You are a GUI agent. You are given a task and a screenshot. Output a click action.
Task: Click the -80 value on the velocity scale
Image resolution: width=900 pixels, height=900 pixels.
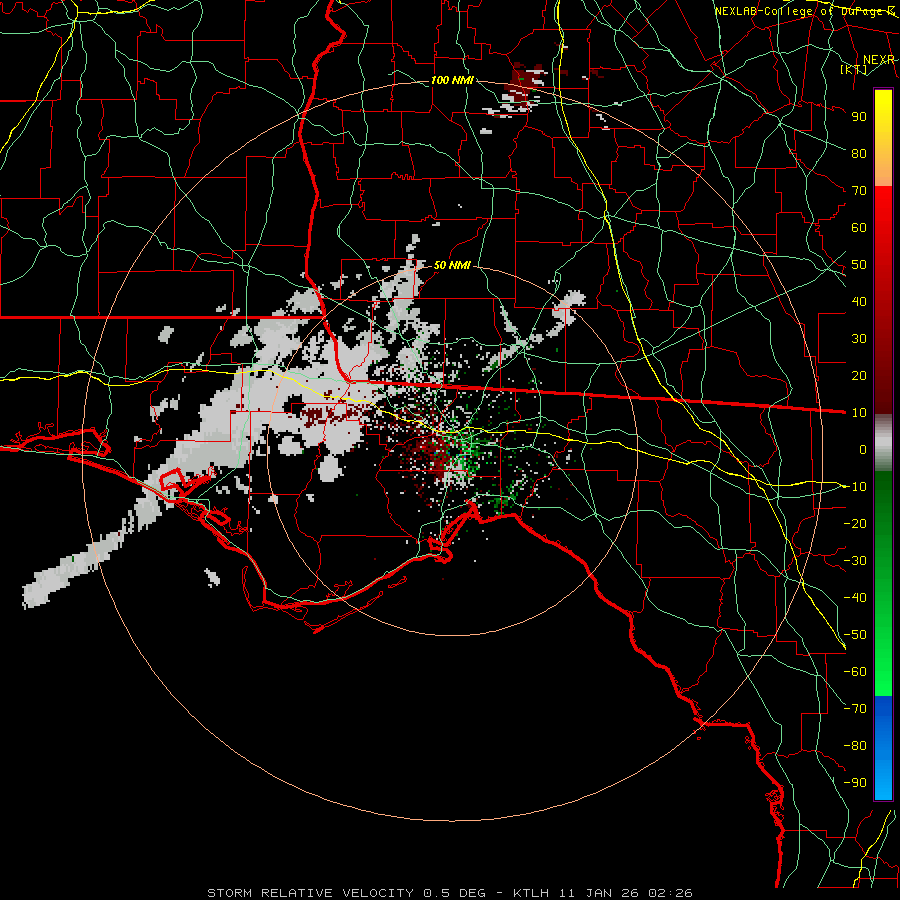click(855, 746)
